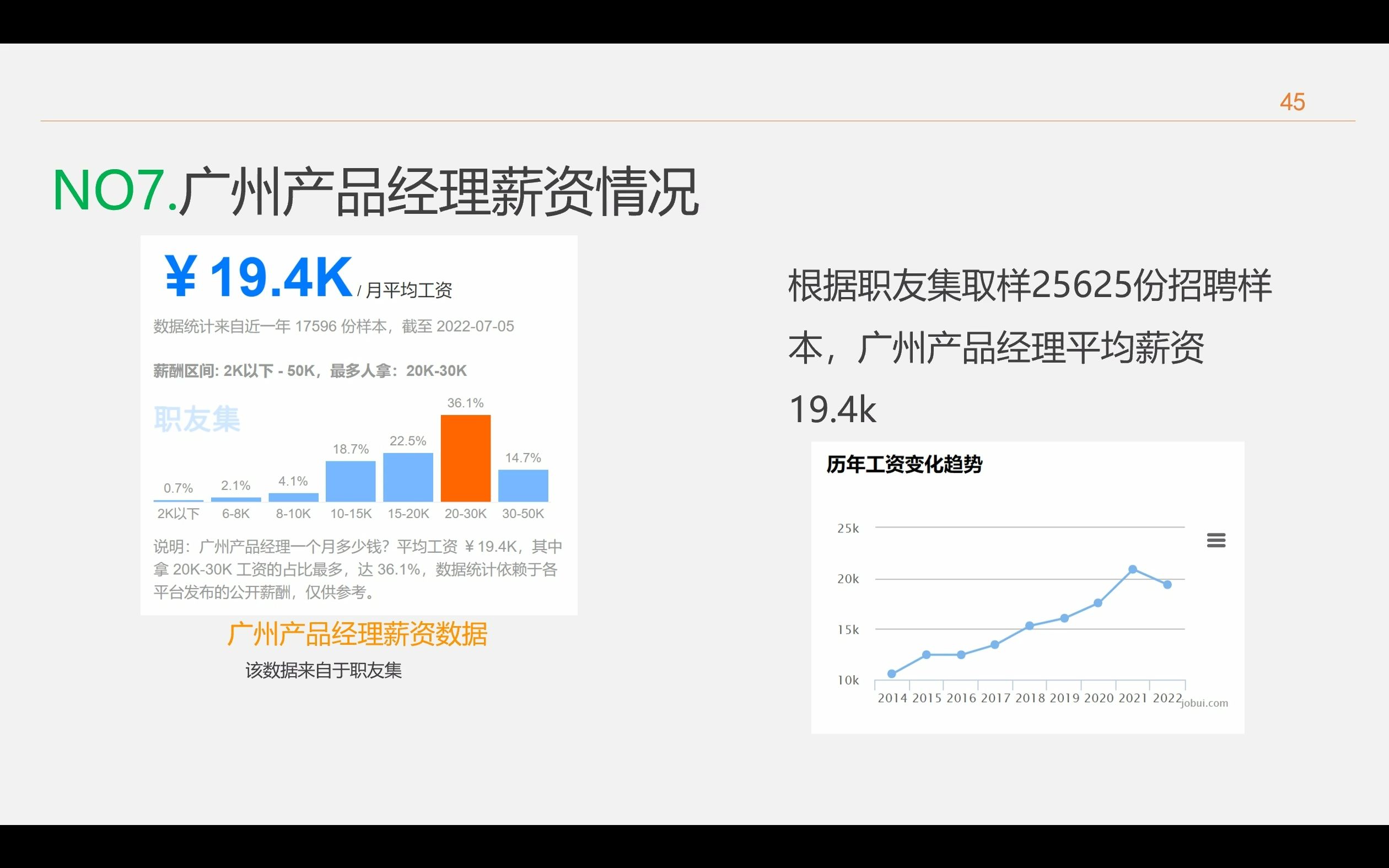Click the 22.5% percentage label
Image resolution: width=1389 pixels, height=868 pixels.
click(408, 441)
